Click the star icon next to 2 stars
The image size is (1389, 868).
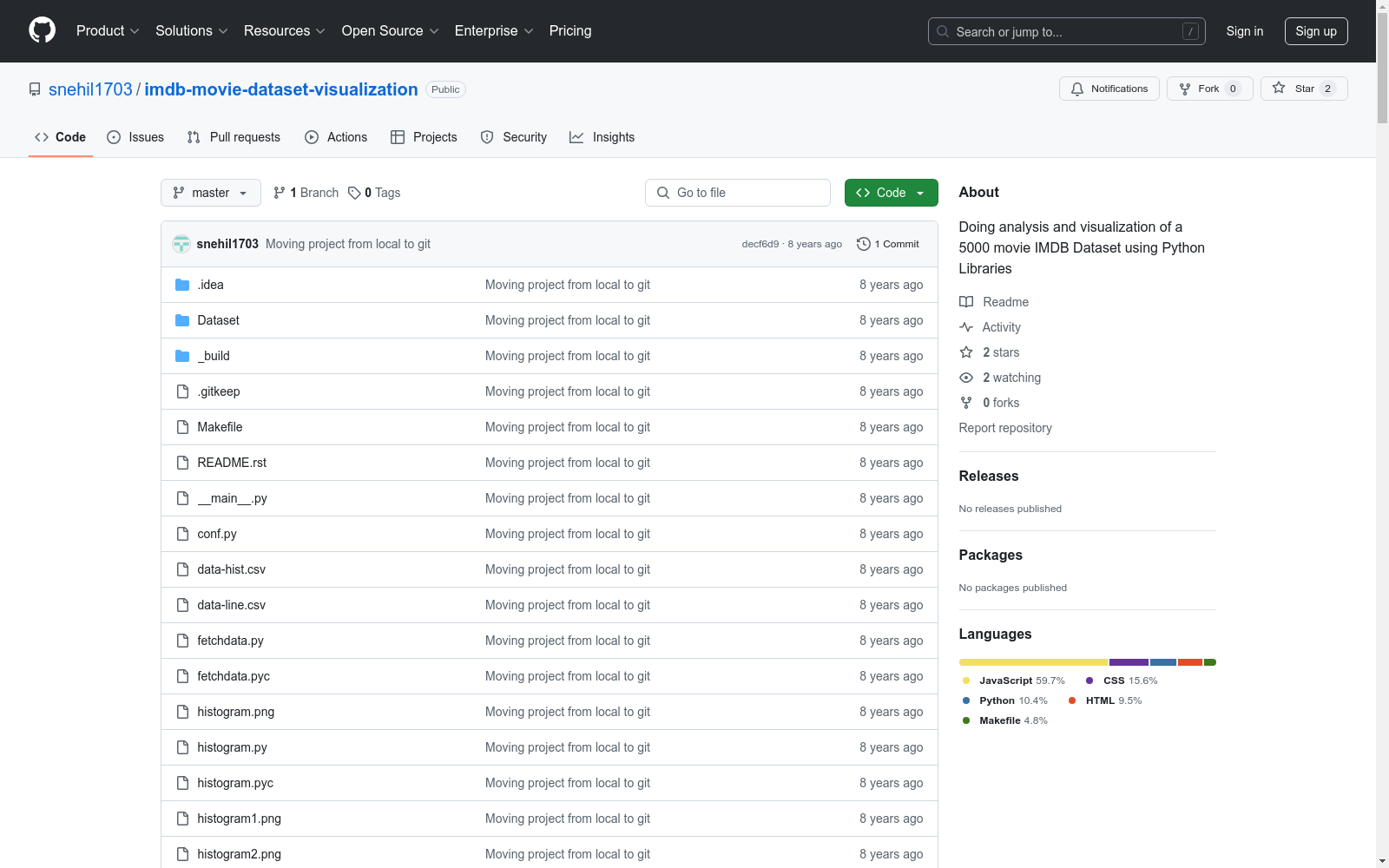pos(966,352)
